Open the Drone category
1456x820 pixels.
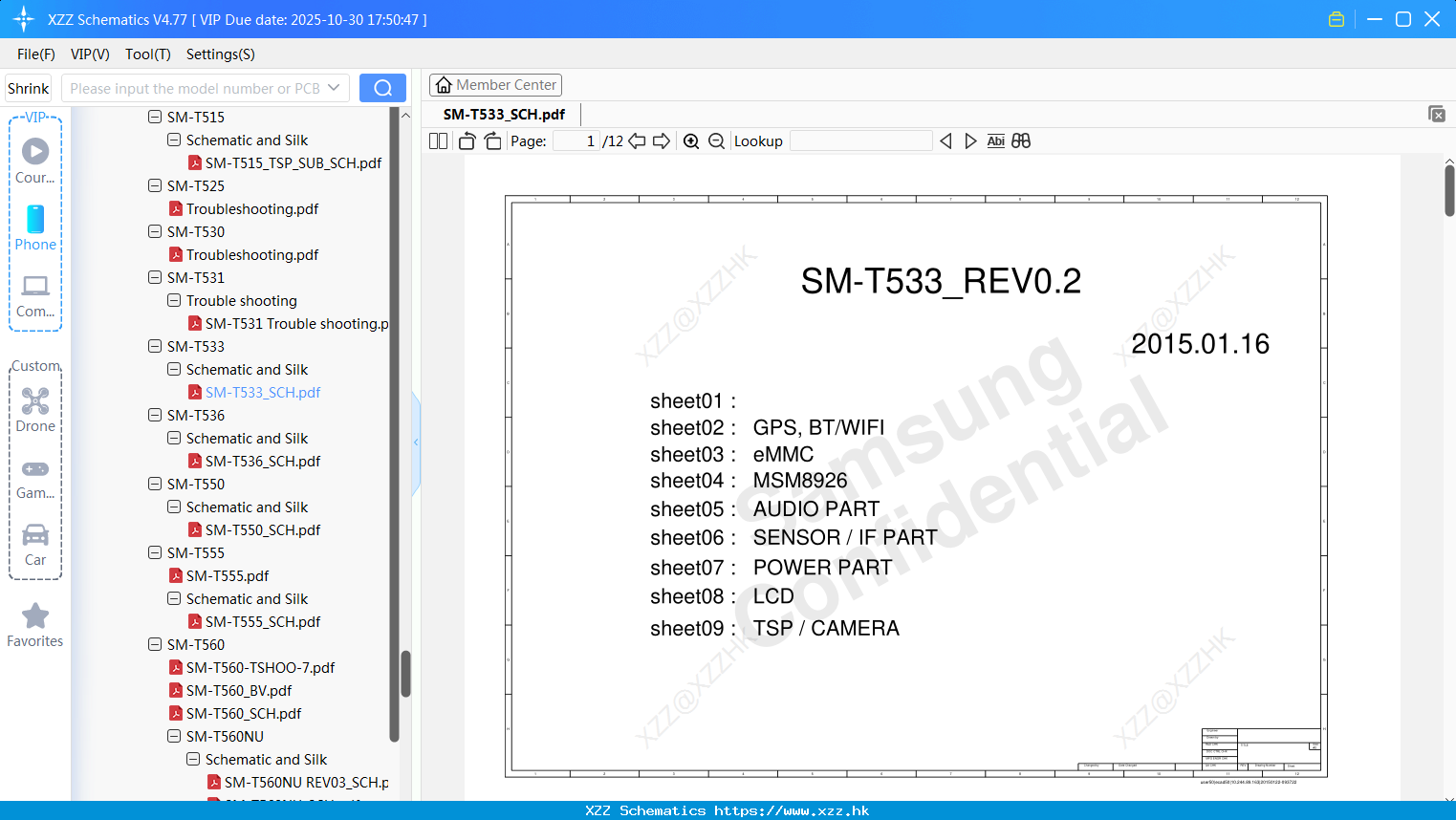pos(35,401)
